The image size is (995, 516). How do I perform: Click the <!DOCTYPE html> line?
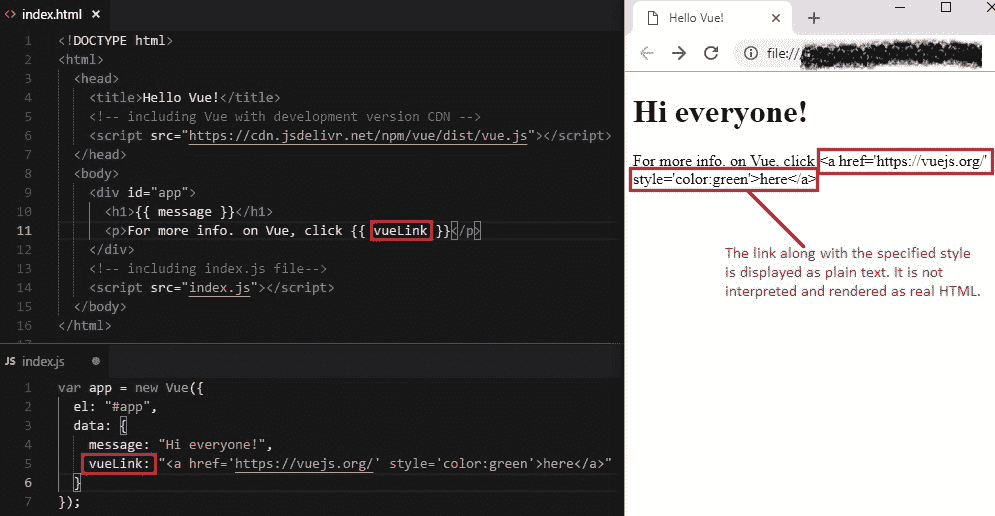(115, 41)
